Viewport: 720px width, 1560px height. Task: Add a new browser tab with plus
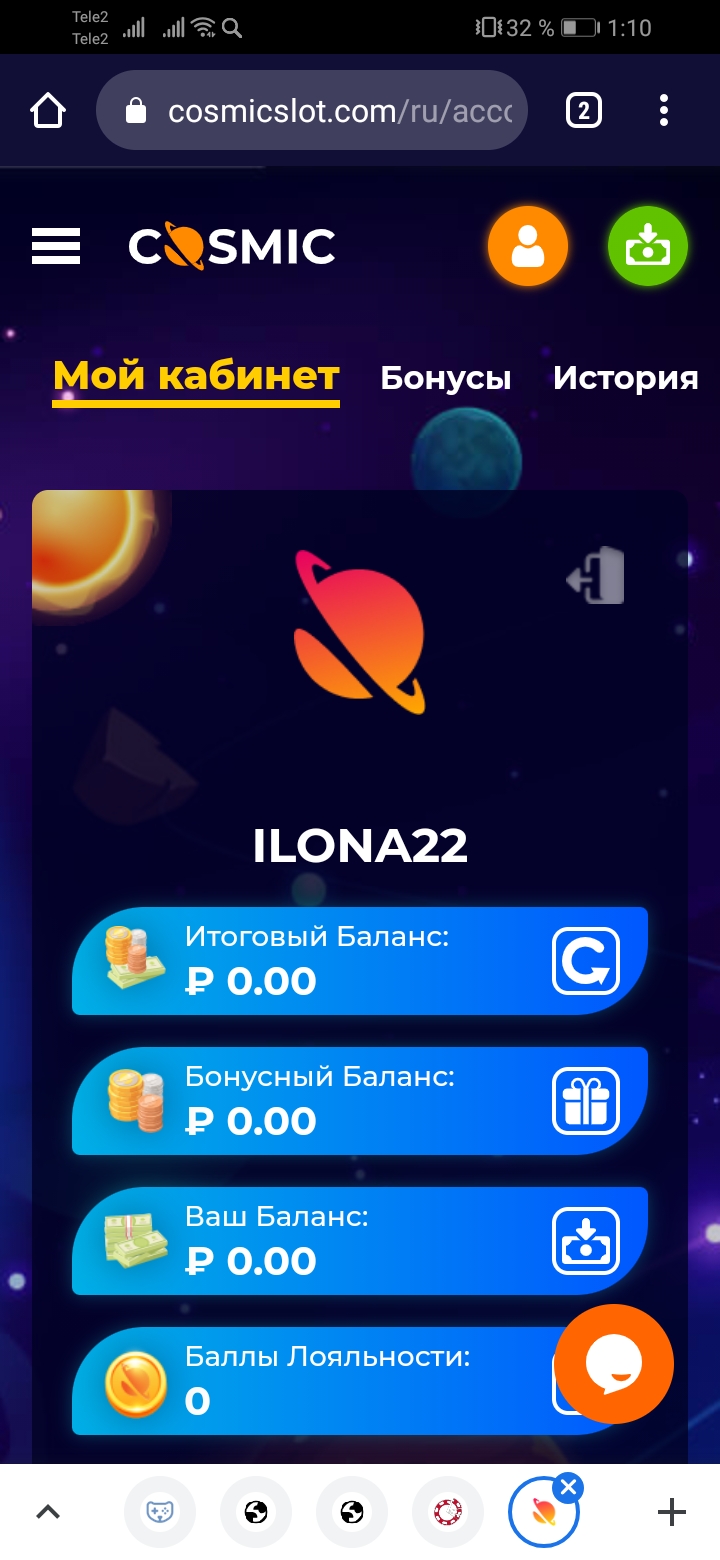672,1512
